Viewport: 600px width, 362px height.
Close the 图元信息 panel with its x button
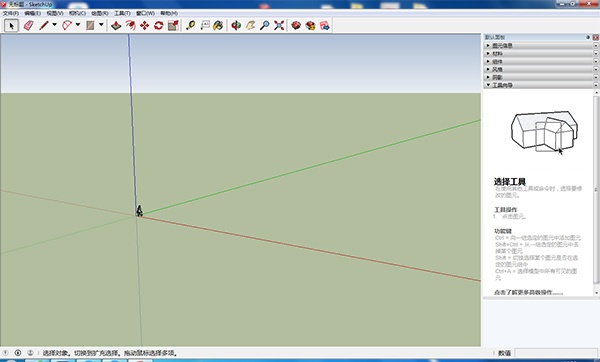click(x=596, y=46)
